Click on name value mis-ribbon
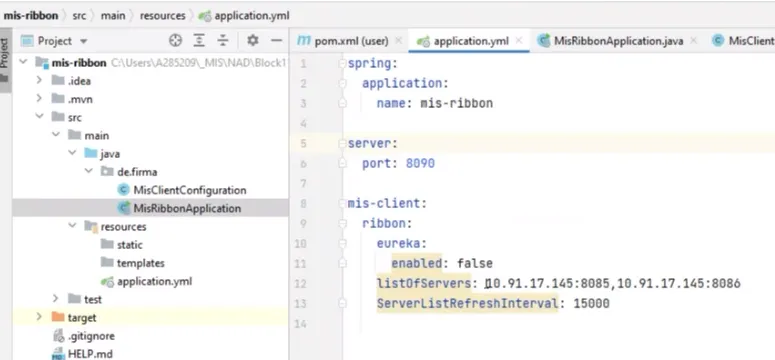This screenshot has height=360, width=775. click(456, 103)
